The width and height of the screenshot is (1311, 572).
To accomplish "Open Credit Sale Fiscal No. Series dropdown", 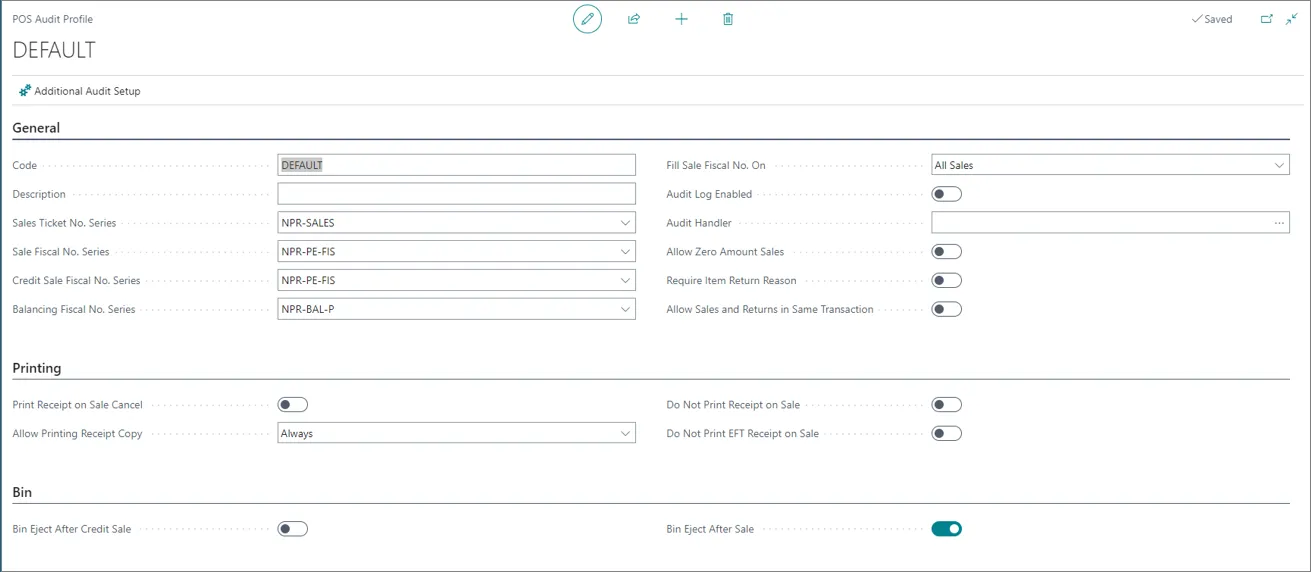I will [625, 281].
